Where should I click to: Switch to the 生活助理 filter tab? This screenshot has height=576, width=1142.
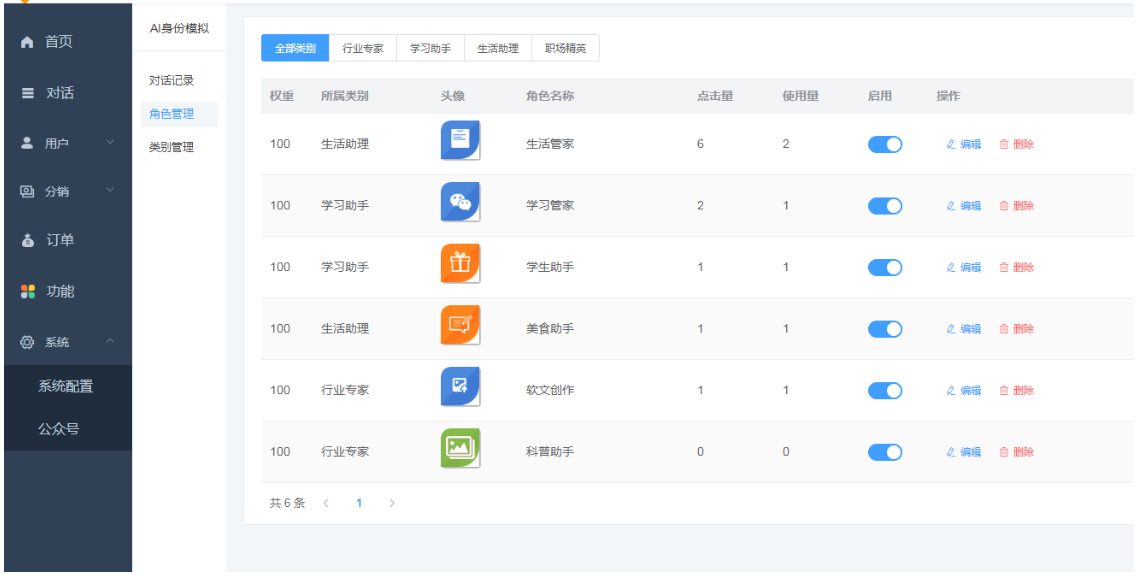(x=498, y=48)
